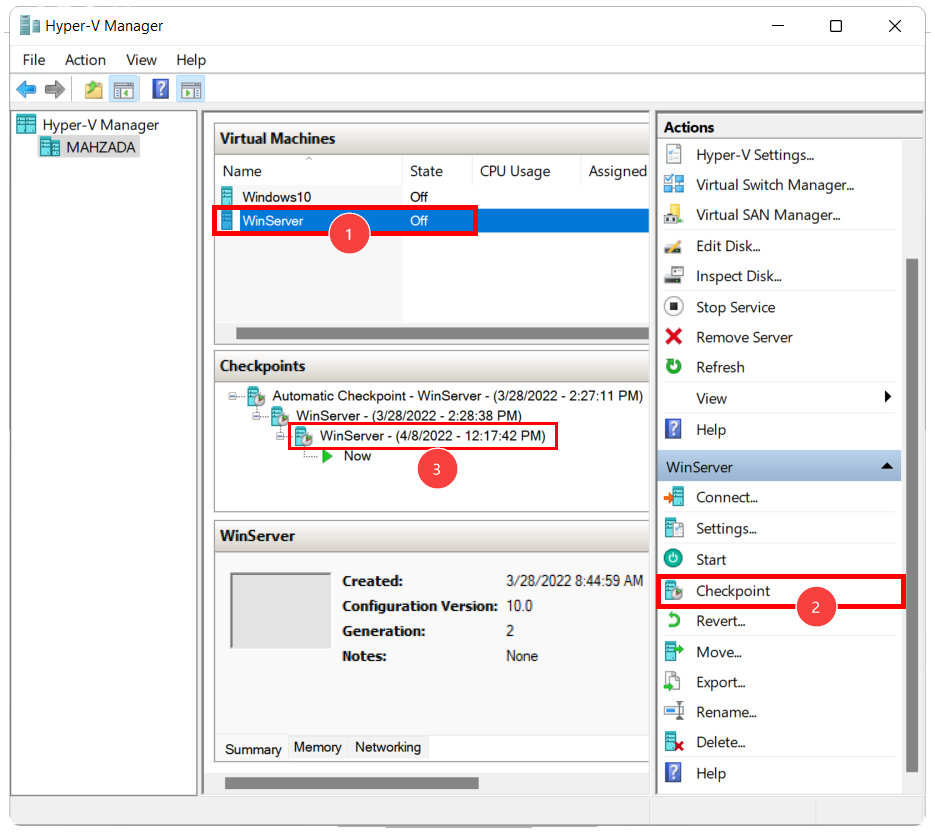Screen dimensions: 935x834
Task: Click Edit Disk action
Action: pos(727,246)
